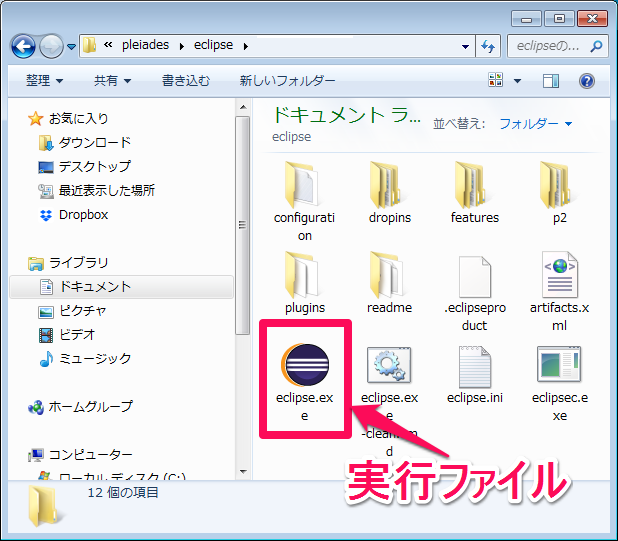Show the preview pane

point(551,81)
